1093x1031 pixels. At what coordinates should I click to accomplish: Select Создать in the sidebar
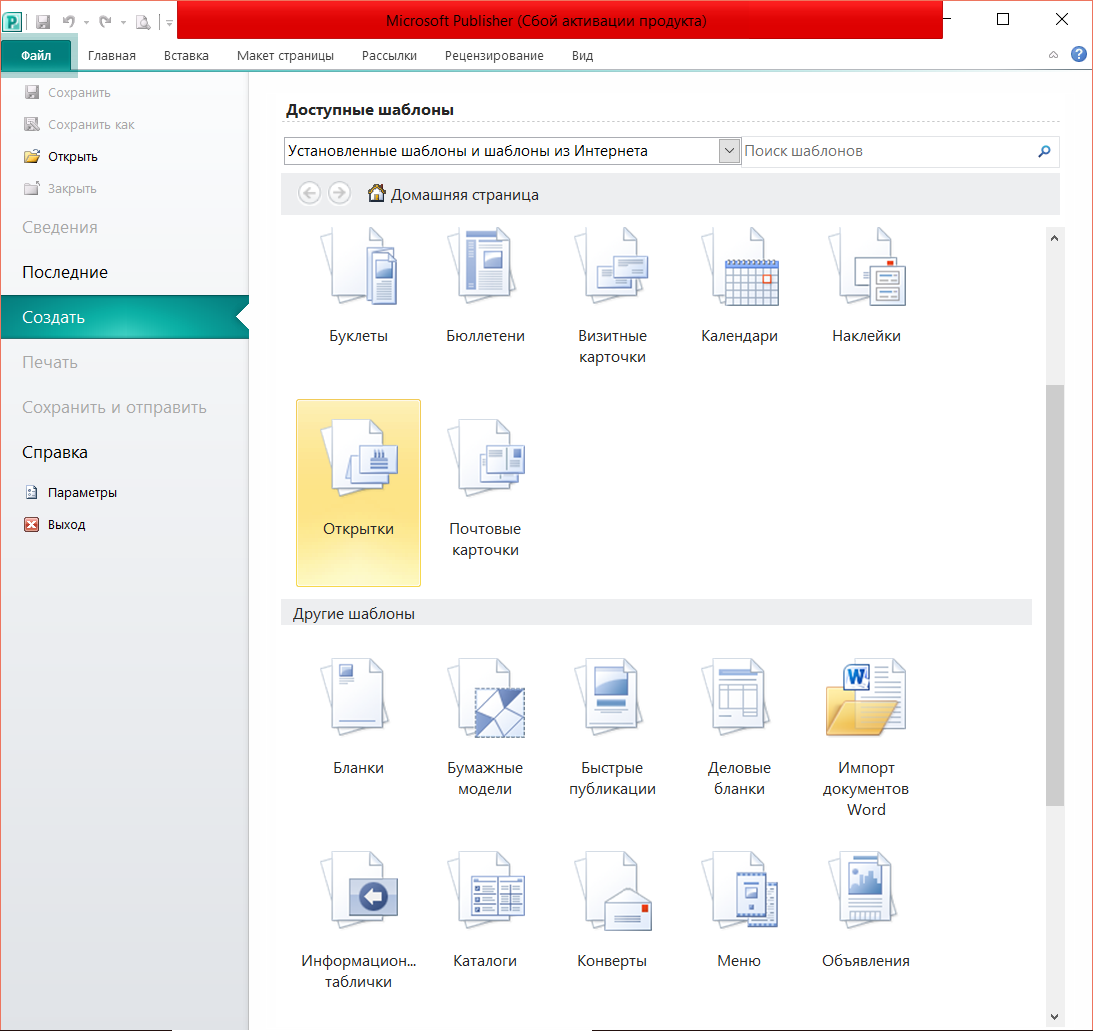click(x=124, y=317)
